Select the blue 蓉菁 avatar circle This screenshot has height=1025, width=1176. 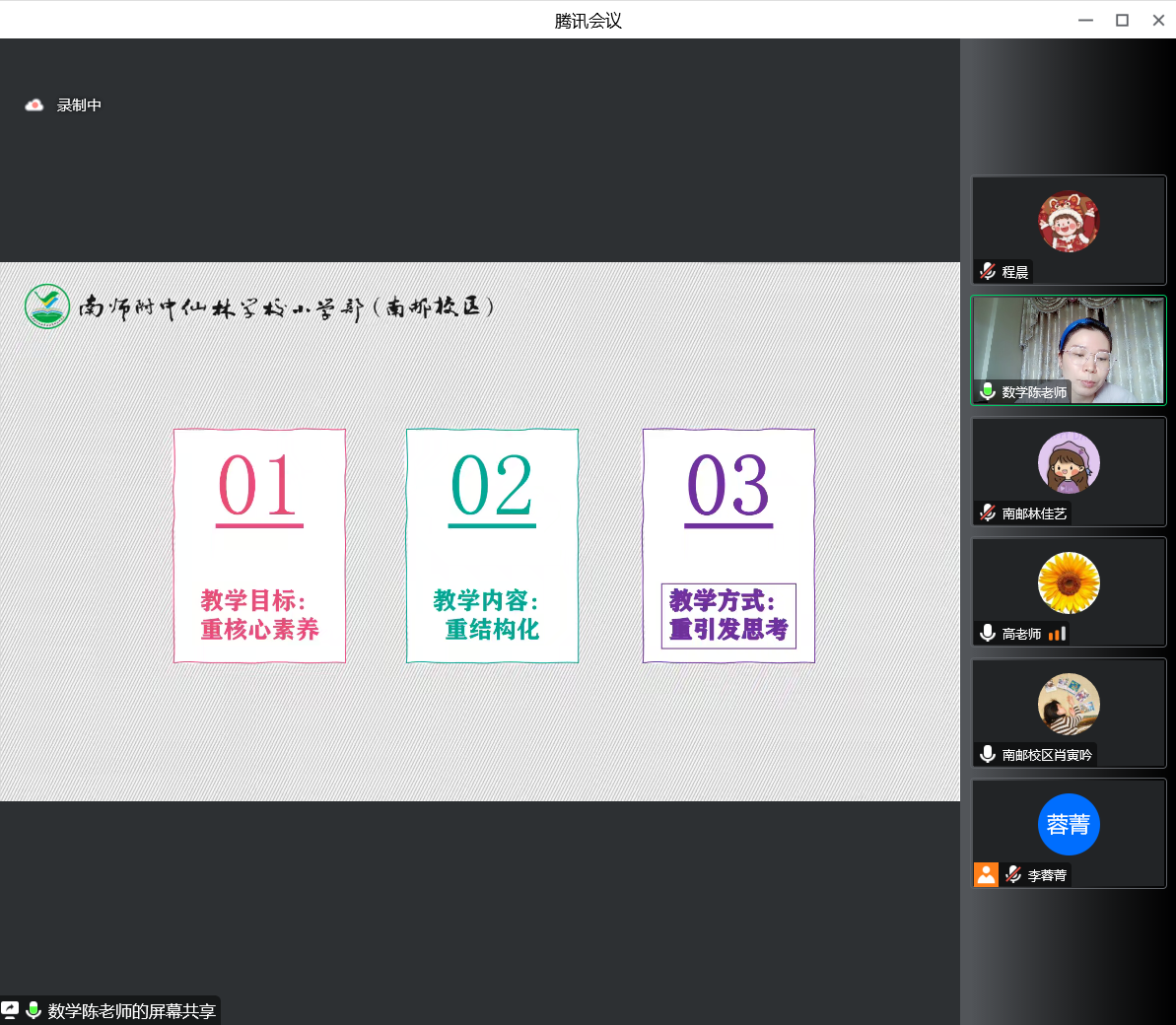click(1068, 825)
